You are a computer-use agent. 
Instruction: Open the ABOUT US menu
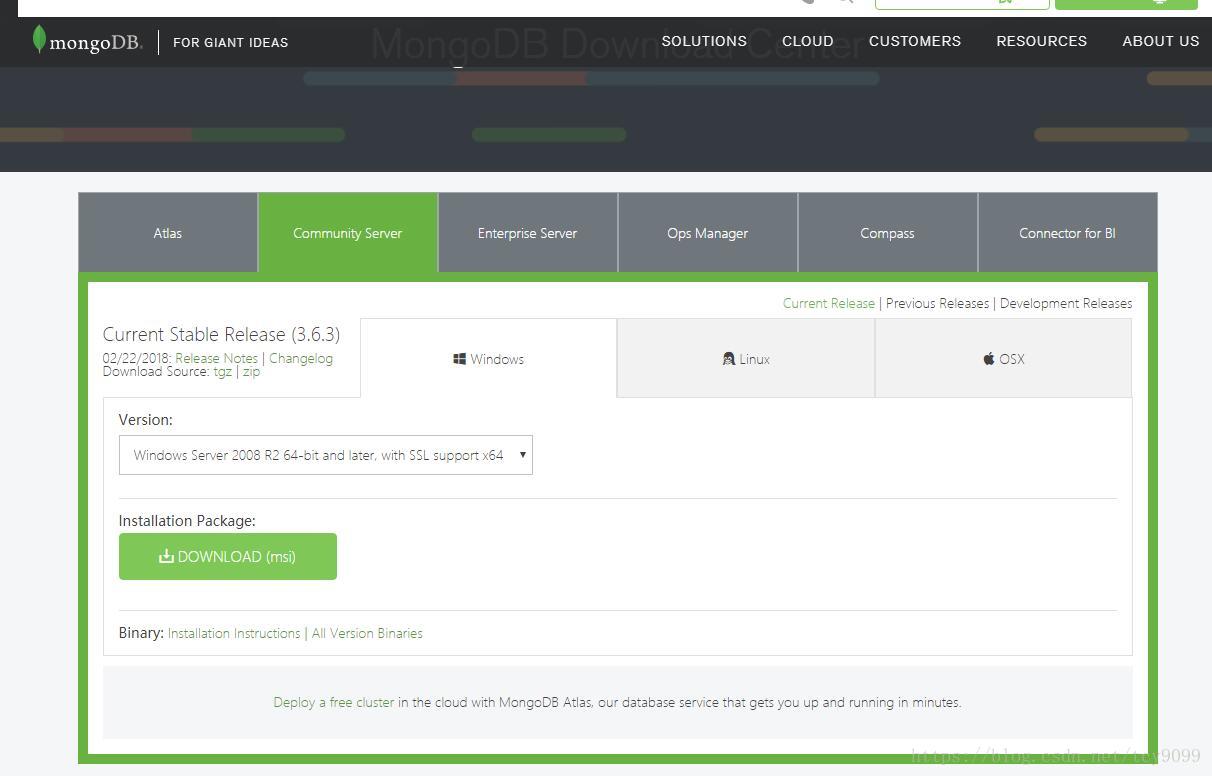click(1160, 41)
